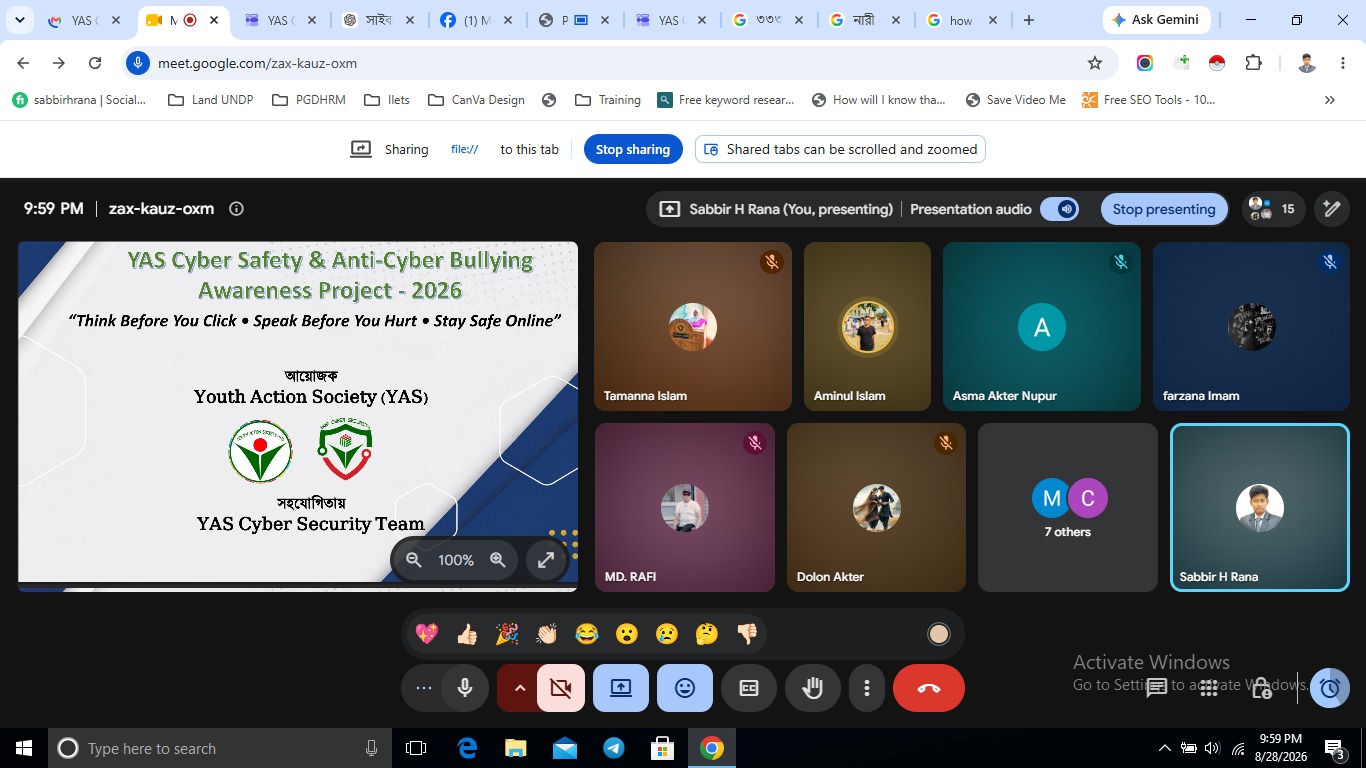Send the crying face reaction

[x=667, y=634]
